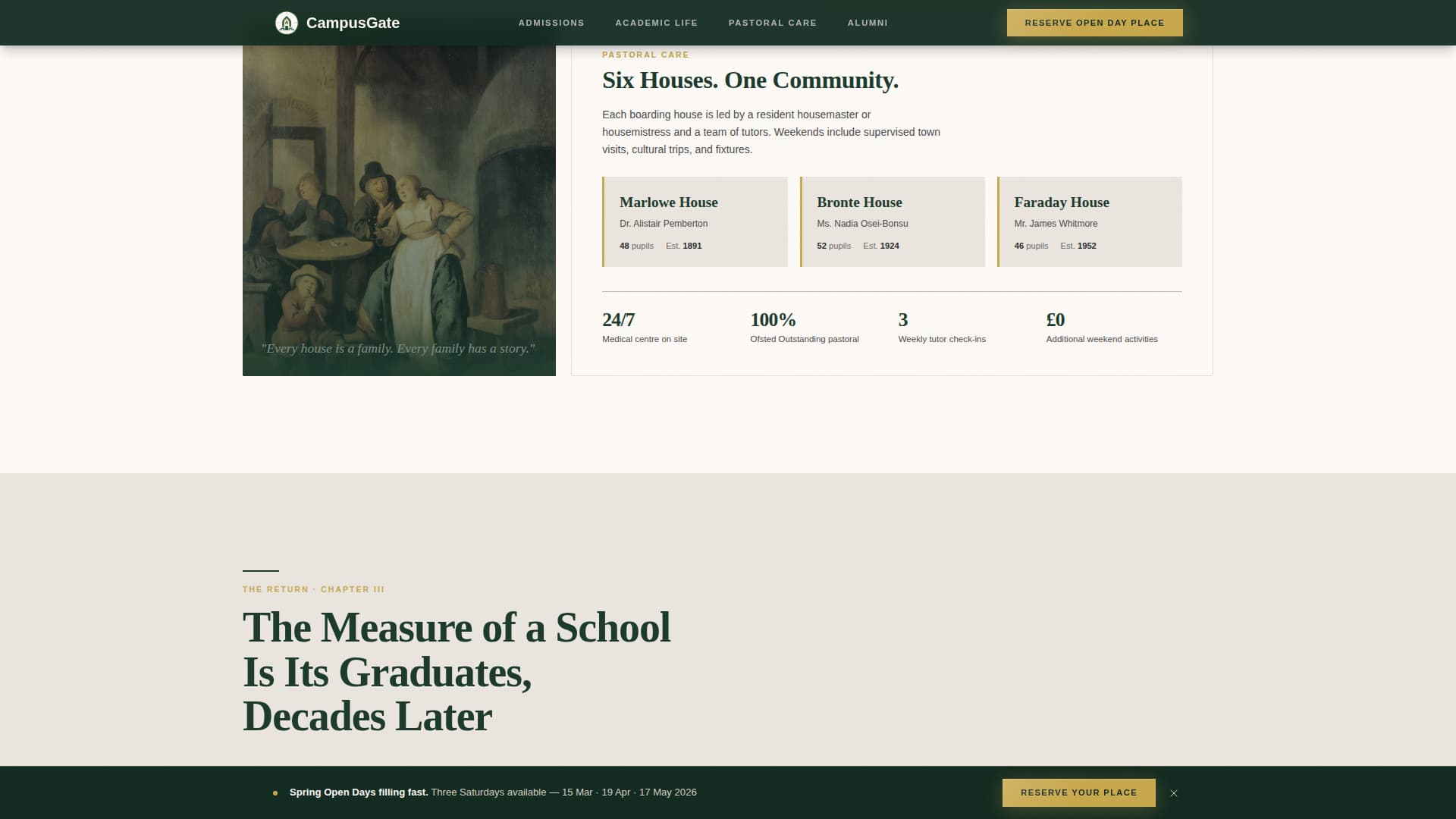Viewport: 1456px width, 819px height.
Task: Go to Academic Life in navigation
Action: pyautogui.click(x=657, y=23)
